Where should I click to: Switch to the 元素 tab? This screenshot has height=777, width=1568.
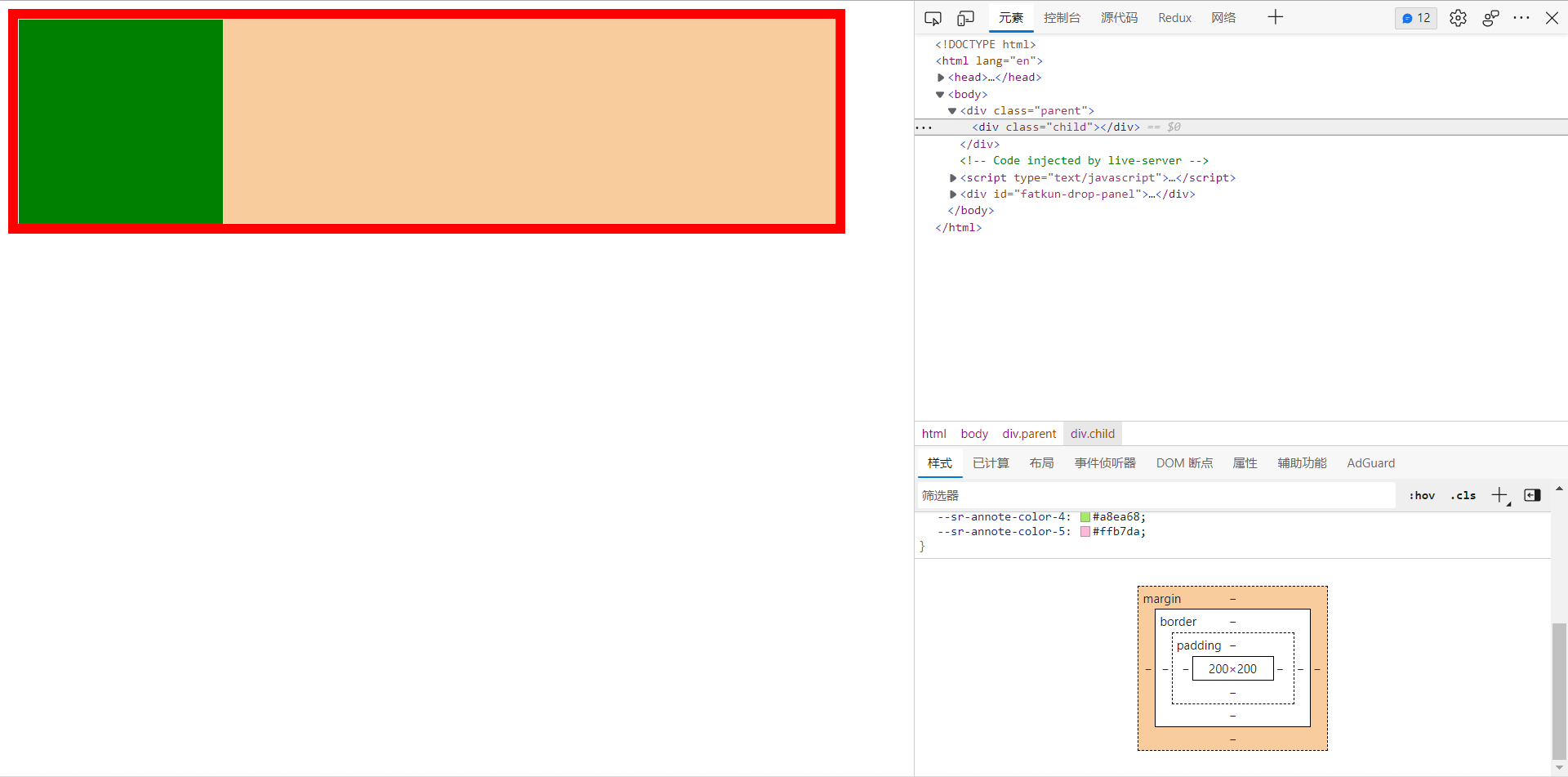1011,18
